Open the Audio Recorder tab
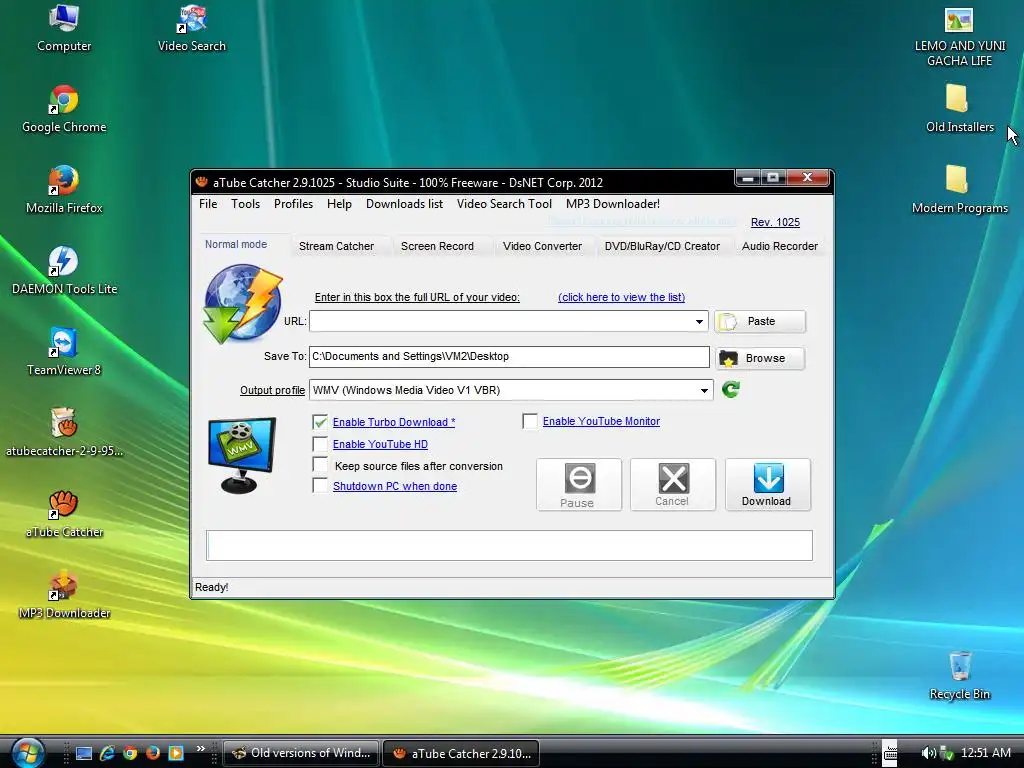The image size is (1024, 768). (x=779, y=246)
